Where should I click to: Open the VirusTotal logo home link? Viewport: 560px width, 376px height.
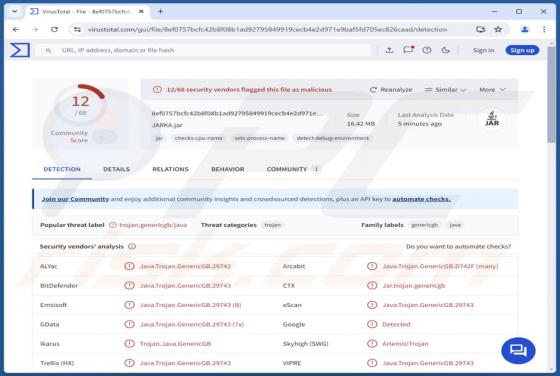pos(20,50)
